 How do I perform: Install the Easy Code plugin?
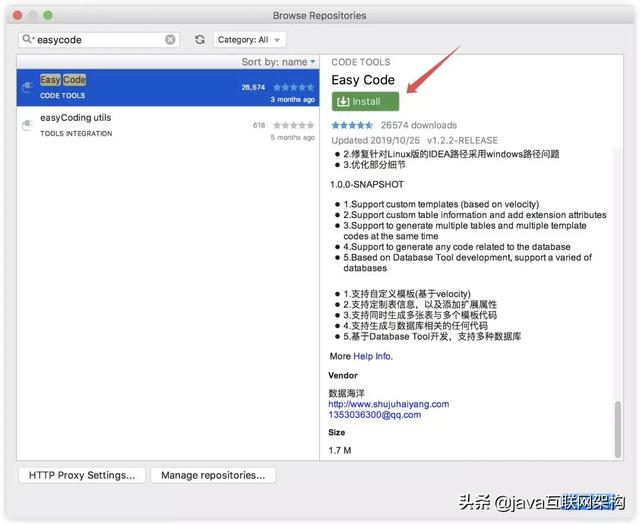(365, 101)
